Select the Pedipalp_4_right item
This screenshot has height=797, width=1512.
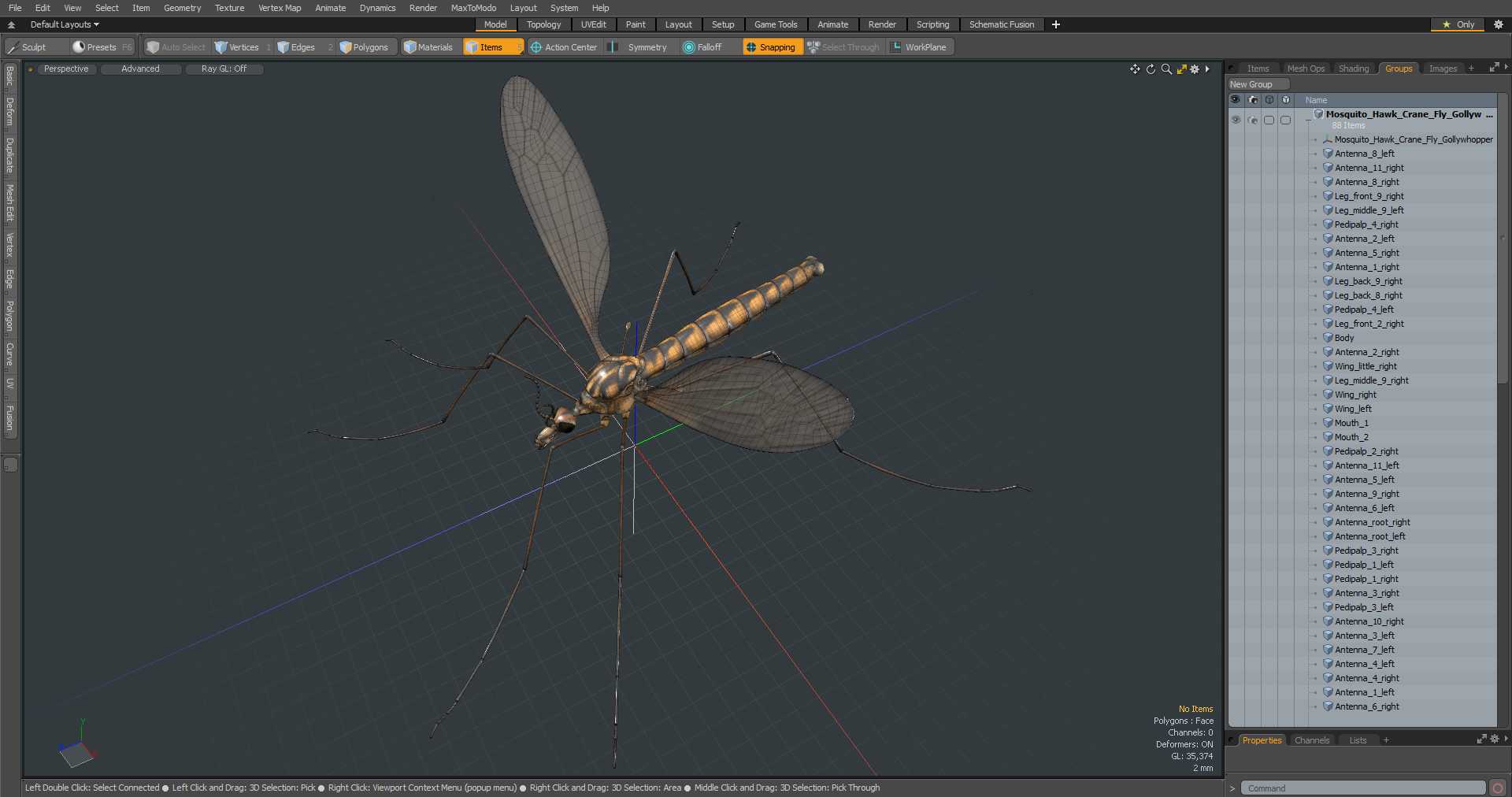(1366, 224)
